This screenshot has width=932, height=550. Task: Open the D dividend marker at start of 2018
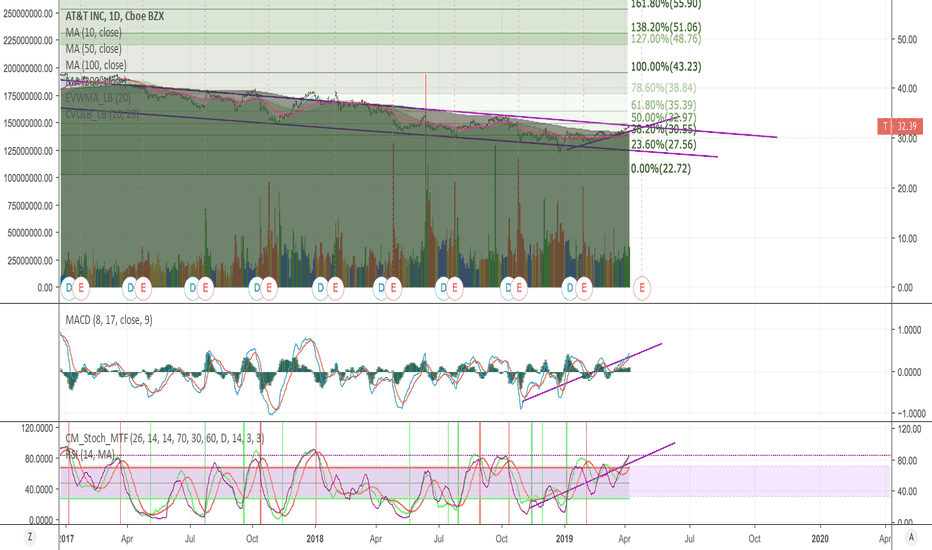[x=321, y=288]
